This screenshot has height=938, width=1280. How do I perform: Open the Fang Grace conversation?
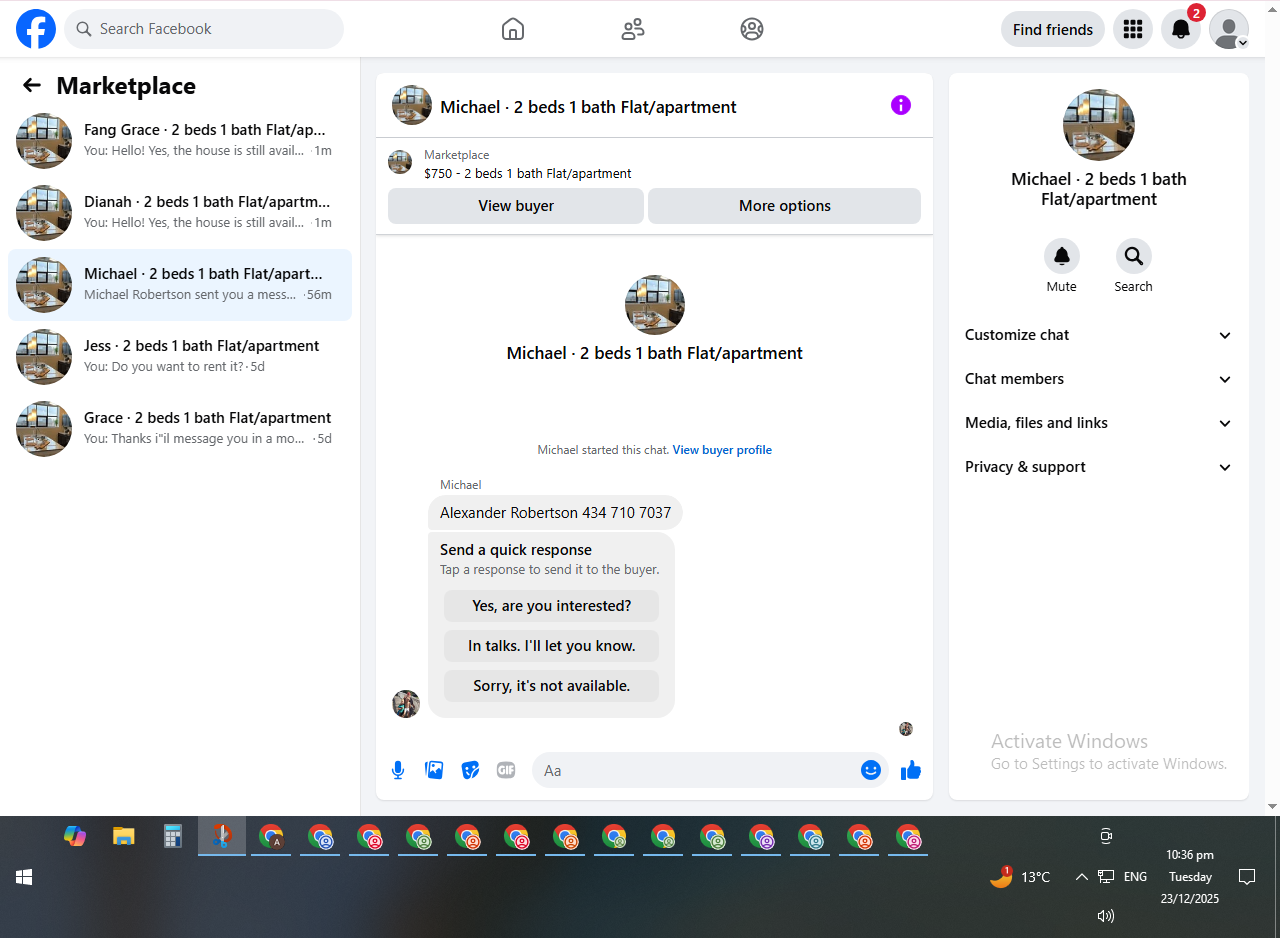tap(180, 141)
